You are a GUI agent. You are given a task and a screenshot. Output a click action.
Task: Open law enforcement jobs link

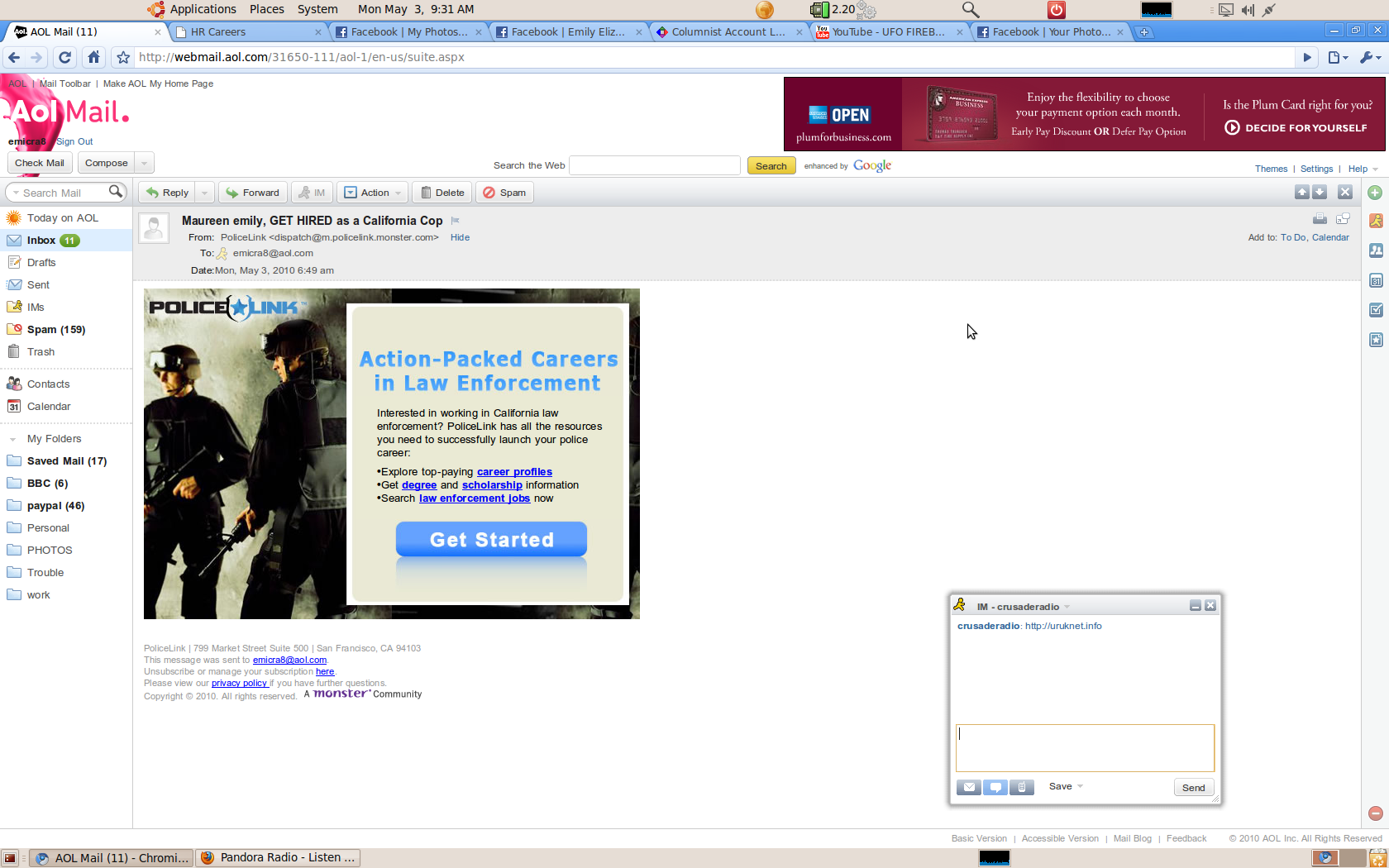click(475, 498)
